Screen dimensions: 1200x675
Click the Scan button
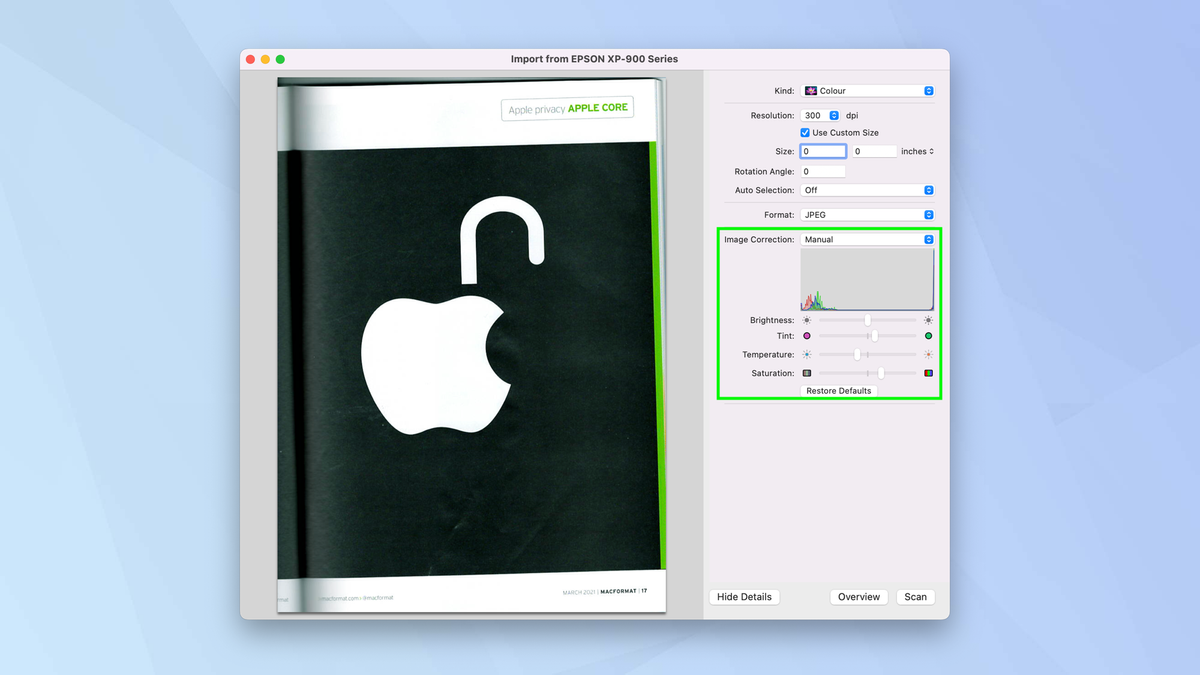click(x=915, y=597)
